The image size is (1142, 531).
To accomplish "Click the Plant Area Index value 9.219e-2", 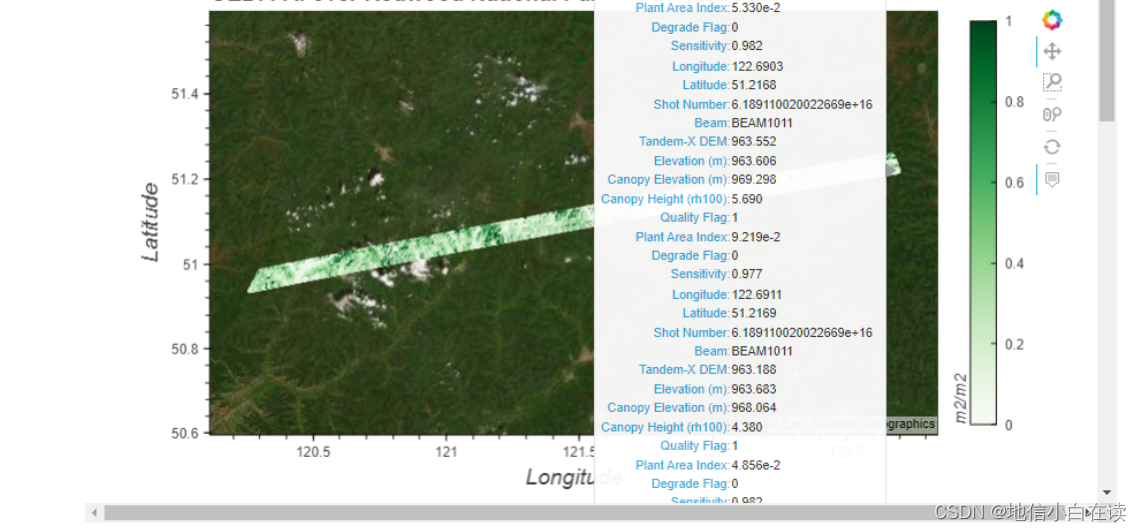I will pos(755,237).
